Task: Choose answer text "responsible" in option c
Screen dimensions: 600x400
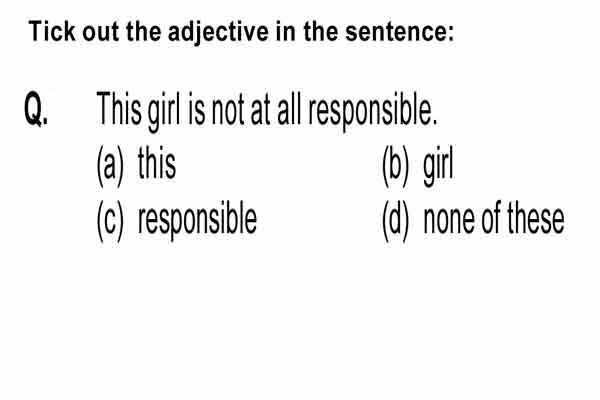Action: [x=197, y=221]
